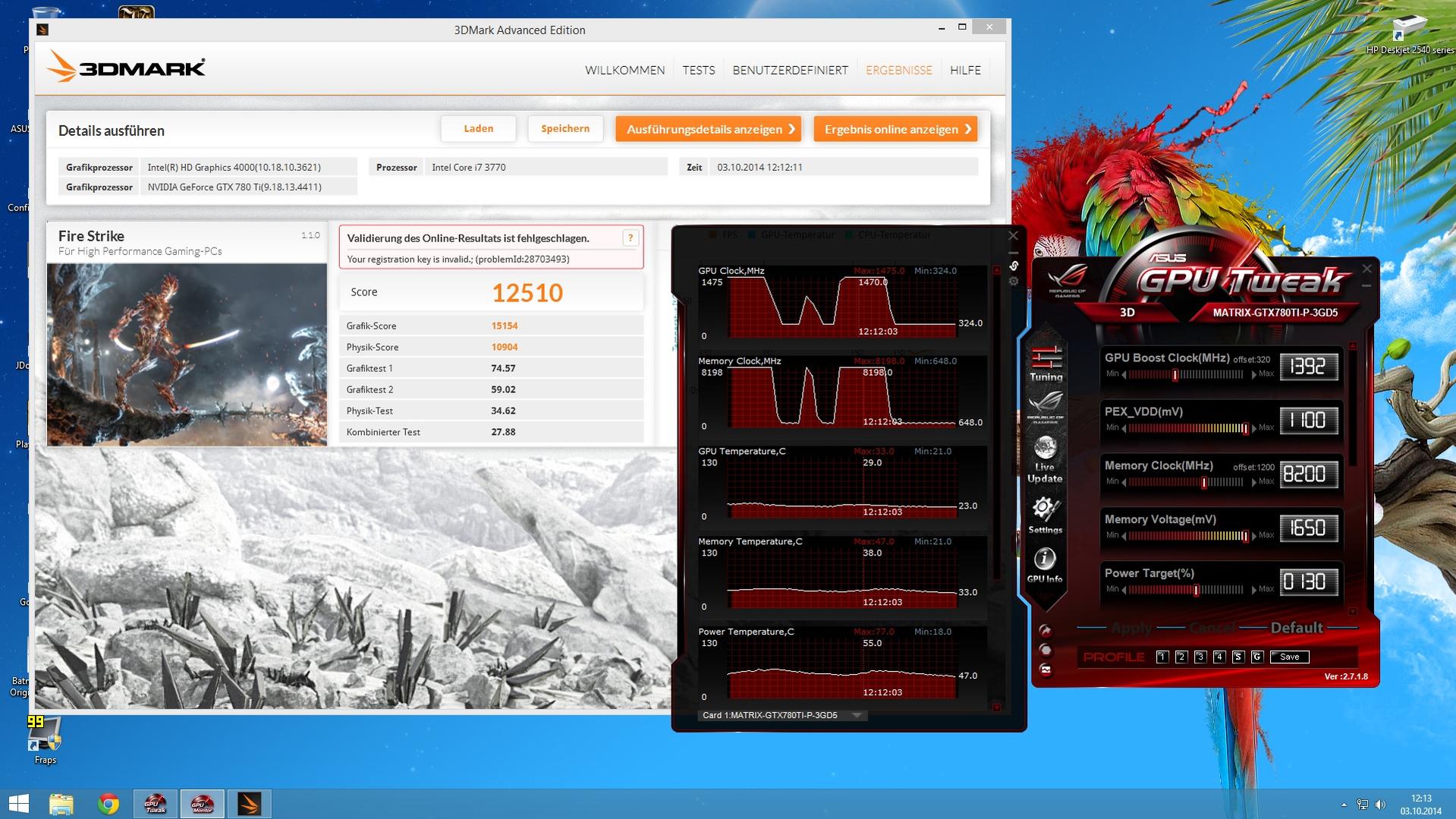Click 3DMark title bar app icon

point(42,30)
